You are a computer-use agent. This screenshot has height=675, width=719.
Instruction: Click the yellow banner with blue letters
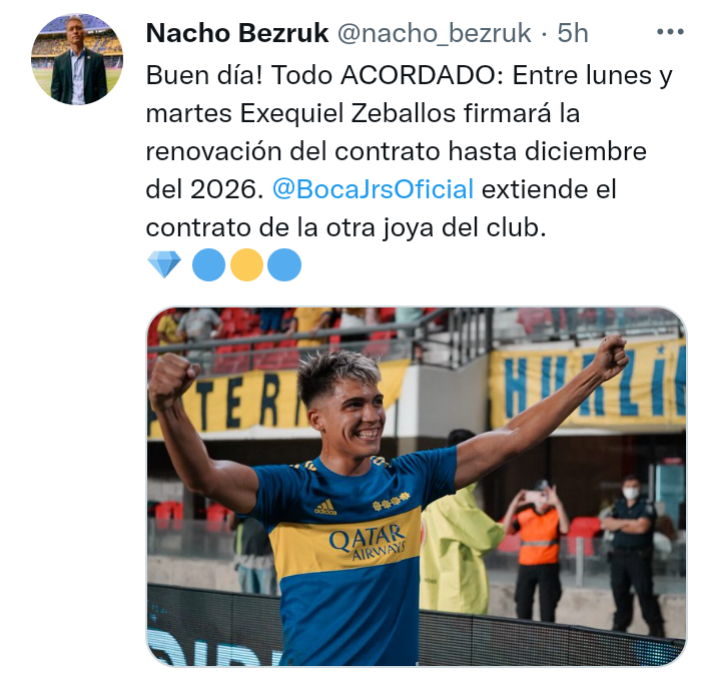588,385
